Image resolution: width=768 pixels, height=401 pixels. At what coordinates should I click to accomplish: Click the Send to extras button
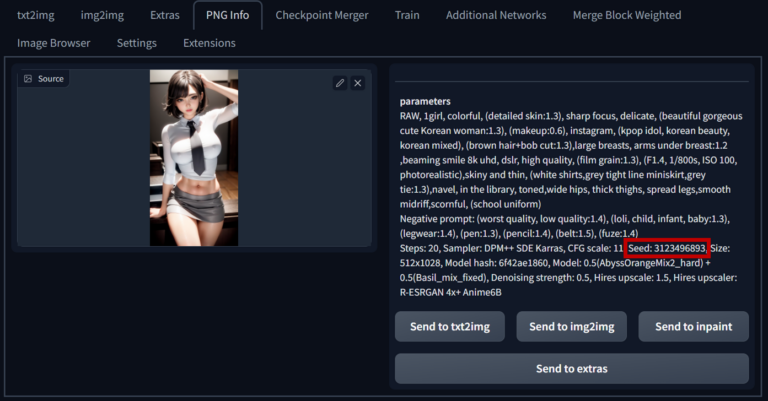coord(572,369)
